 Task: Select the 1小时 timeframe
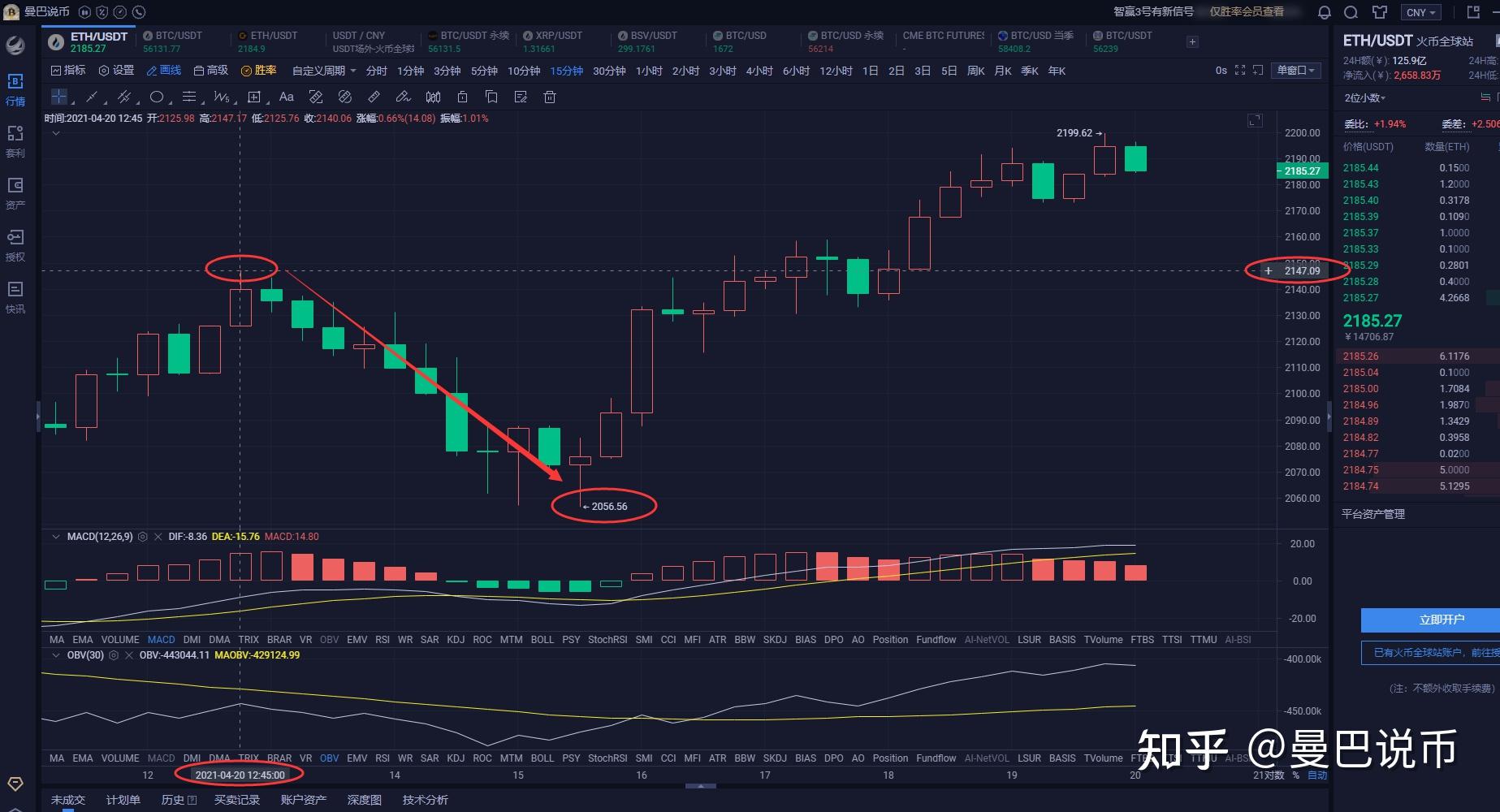[649, 71]
